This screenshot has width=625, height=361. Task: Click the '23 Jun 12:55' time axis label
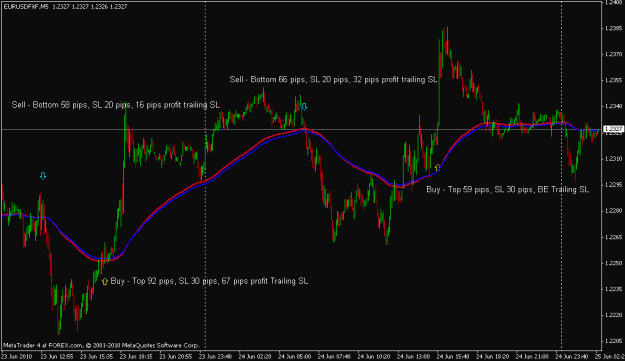coord(57,356)
